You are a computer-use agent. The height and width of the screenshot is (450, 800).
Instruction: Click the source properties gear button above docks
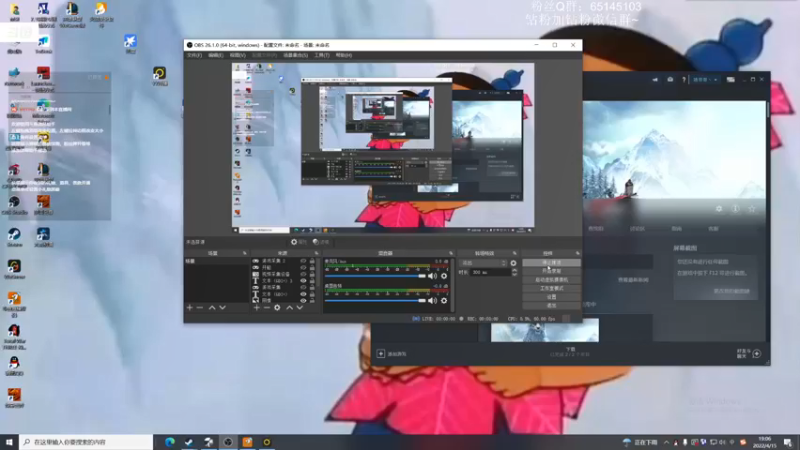click(298, 242)
